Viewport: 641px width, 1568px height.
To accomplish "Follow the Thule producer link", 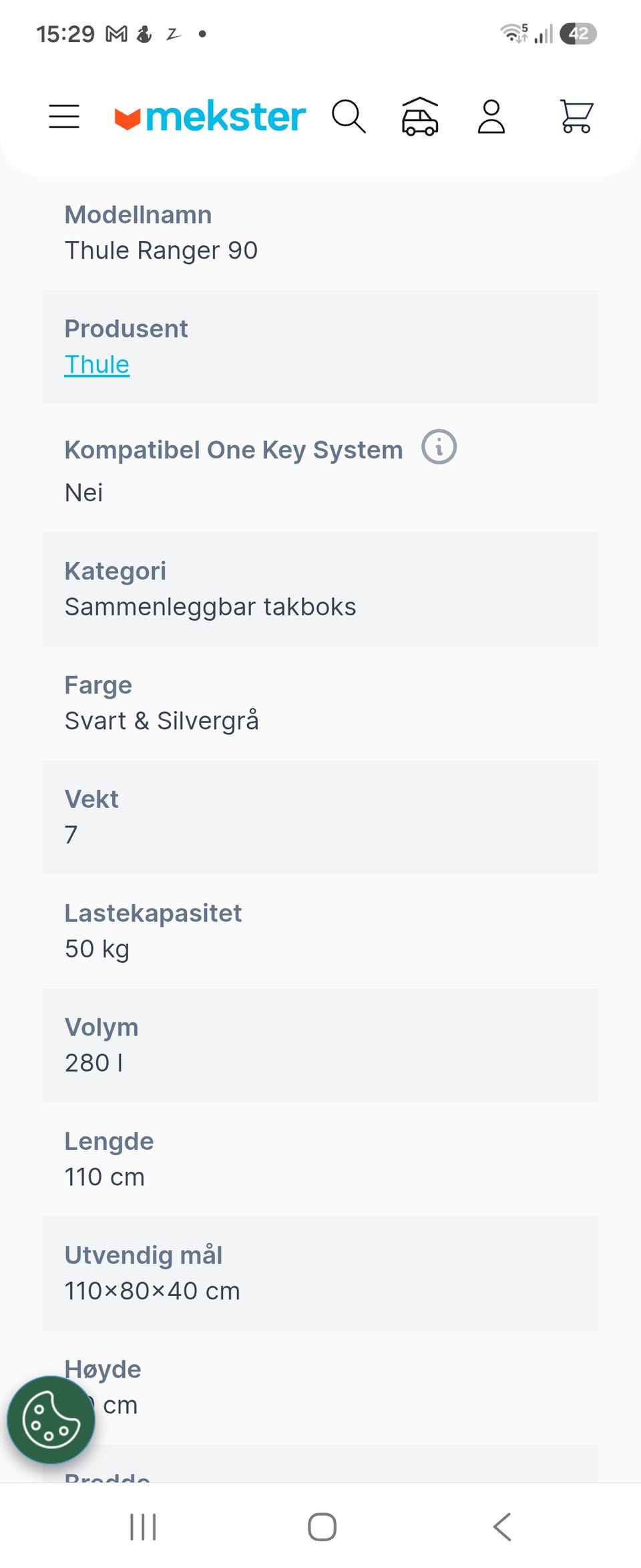I will coord(97,365).
